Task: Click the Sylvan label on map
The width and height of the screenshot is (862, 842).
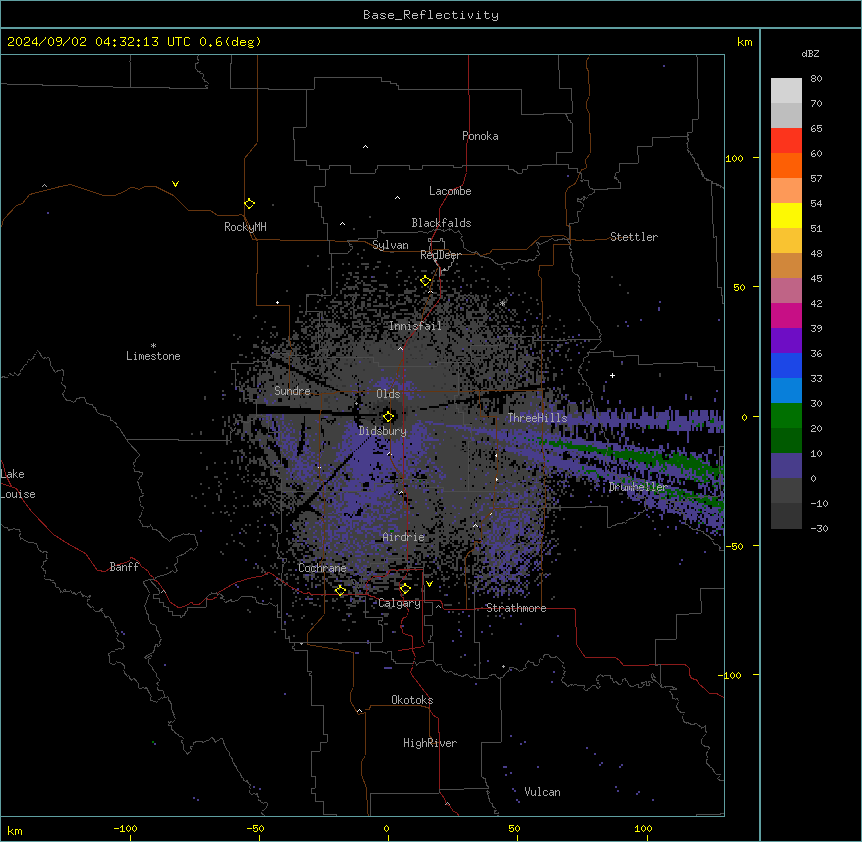Action: tap(390, 245)
